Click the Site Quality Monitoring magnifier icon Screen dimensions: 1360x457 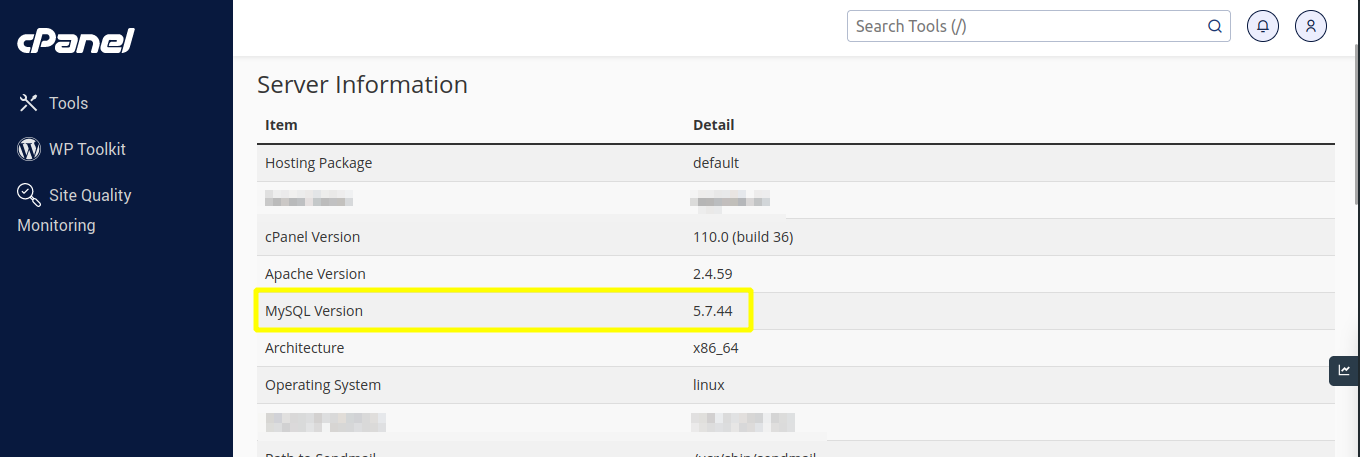pyautogui.click(x=29, y=194)
